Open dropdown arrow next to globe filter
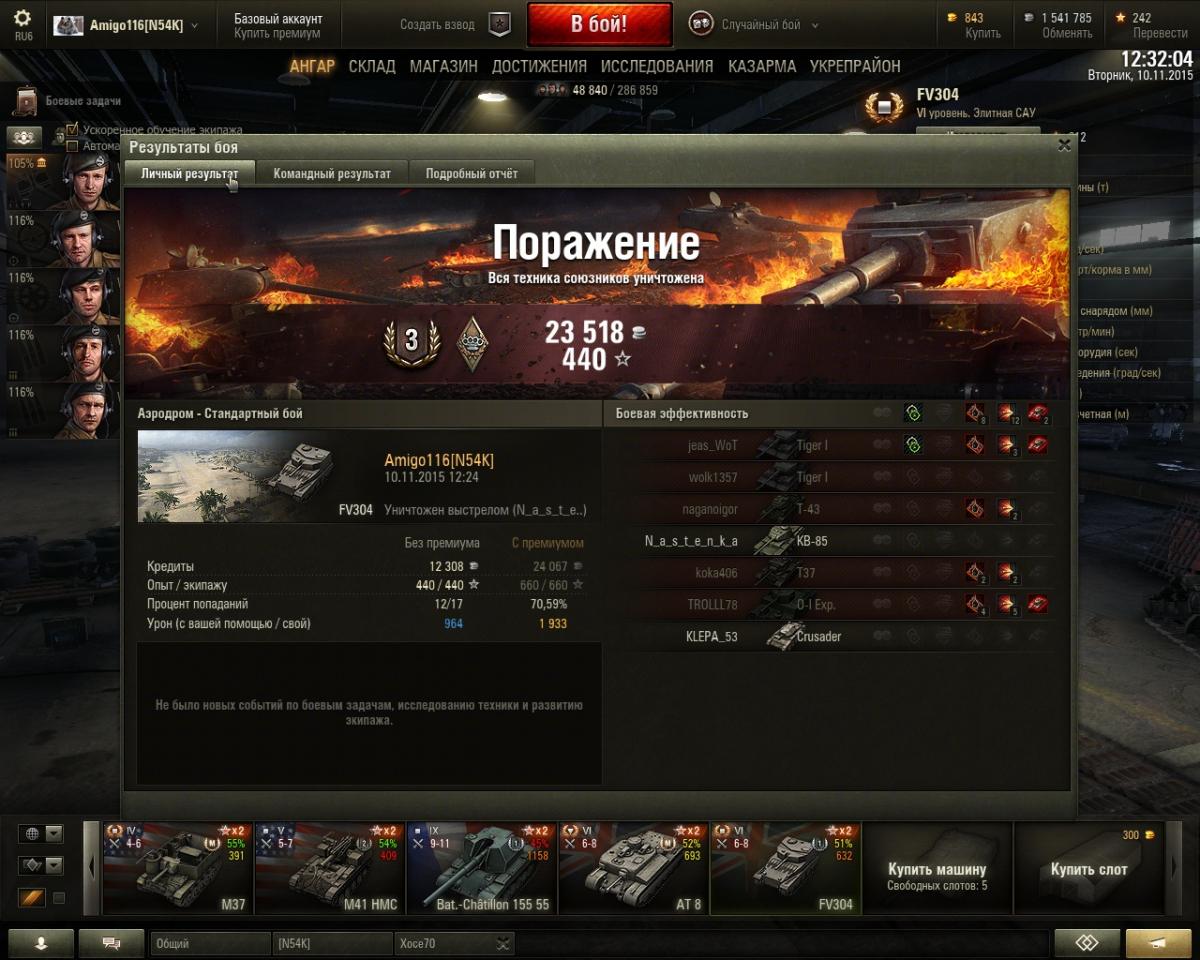Screen dimensions: 1200x960 point(54,833)
